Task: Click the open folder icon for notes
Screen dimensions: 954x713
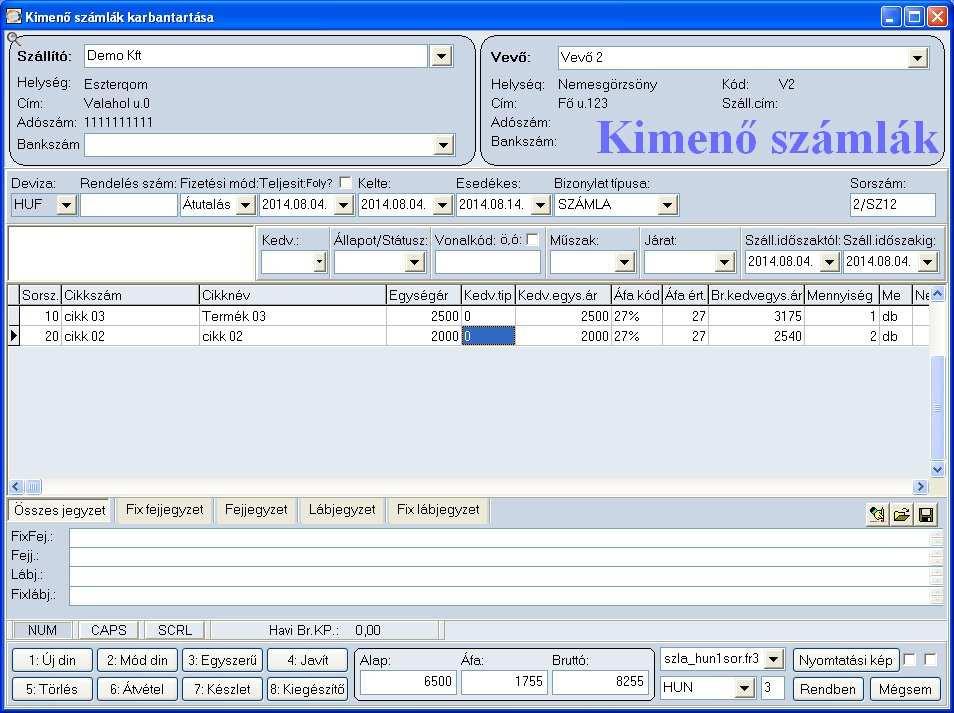Action: (901, 515)
